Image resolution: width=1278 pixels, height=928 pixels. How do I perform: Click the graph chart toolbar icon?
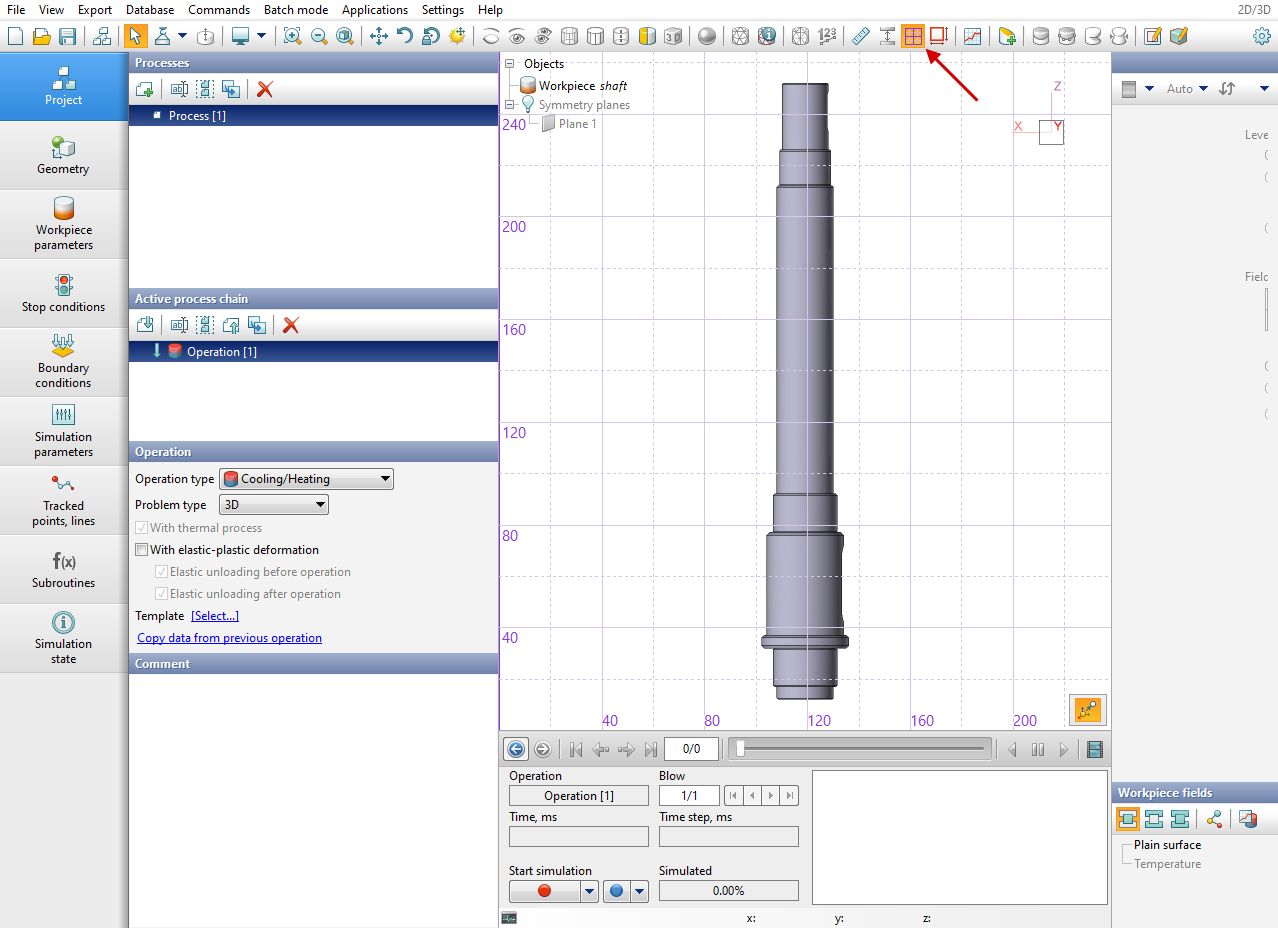972,36
